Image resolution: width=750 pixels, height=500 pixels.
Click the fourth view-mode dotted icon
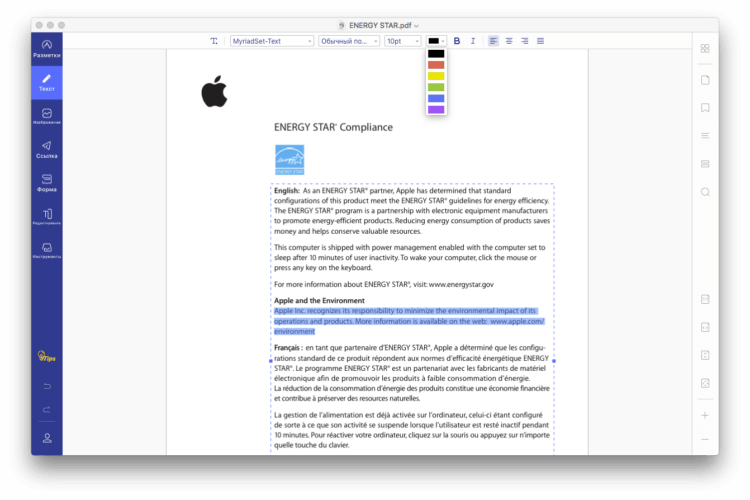(x=705, y=383)
